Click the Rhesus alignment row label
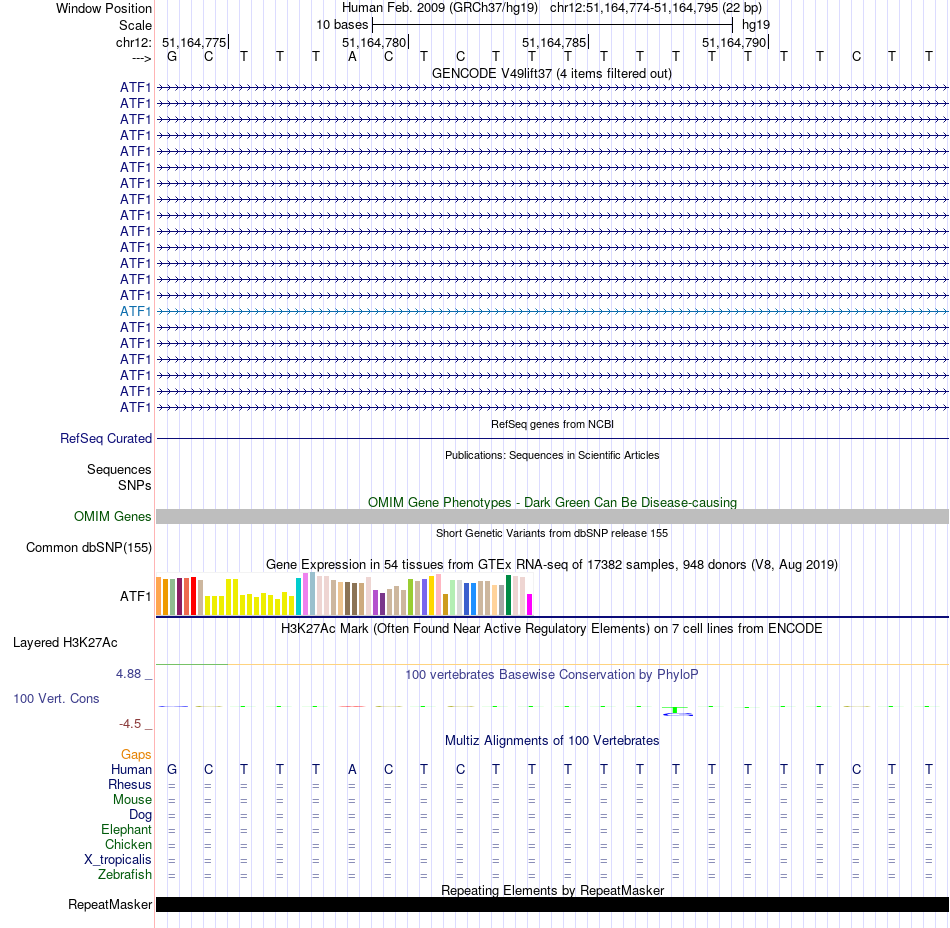This screenshot has width=950, height=928. tap(130, 784)
